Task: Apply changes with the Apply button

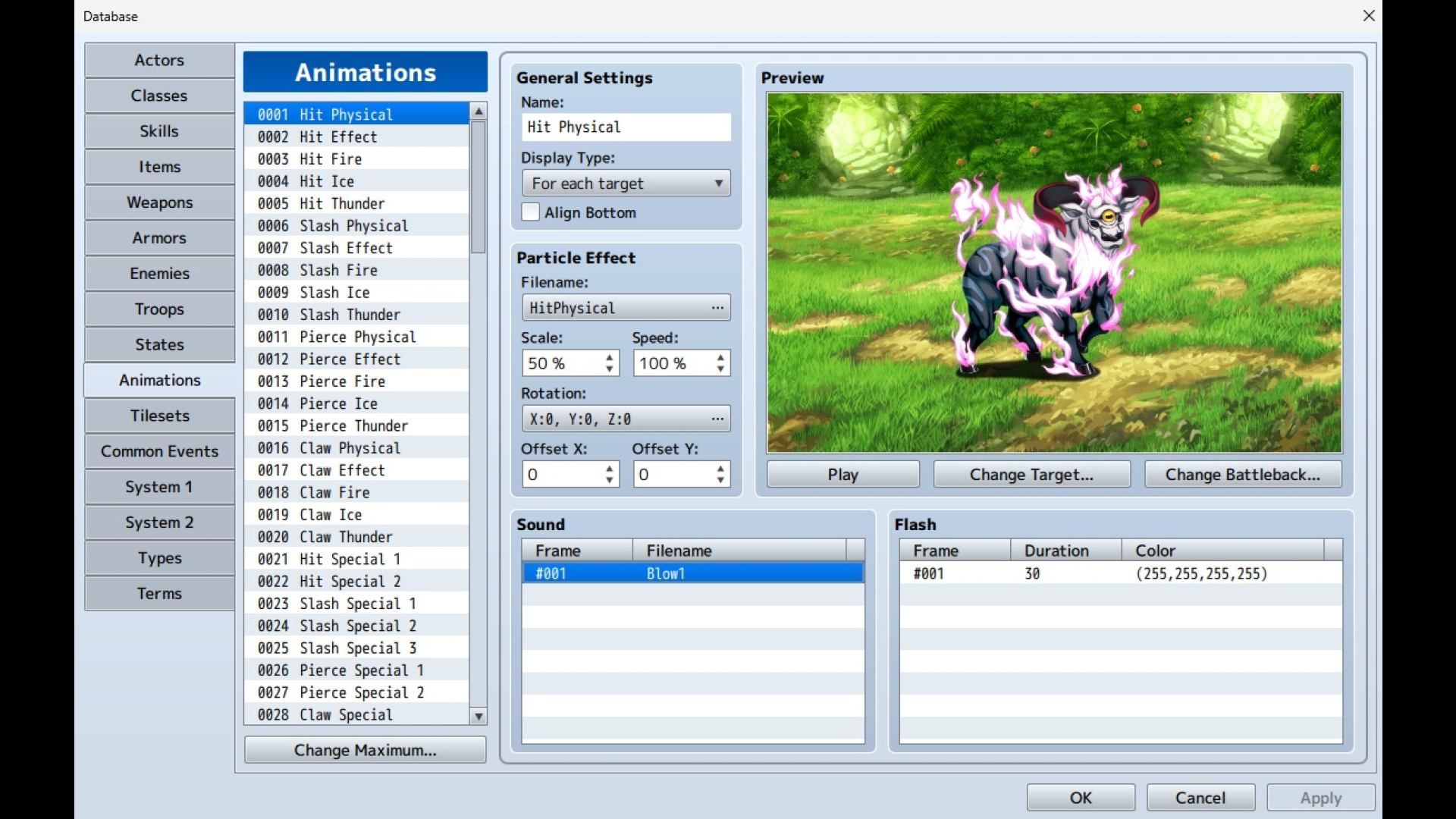Action: [1319, 797]
